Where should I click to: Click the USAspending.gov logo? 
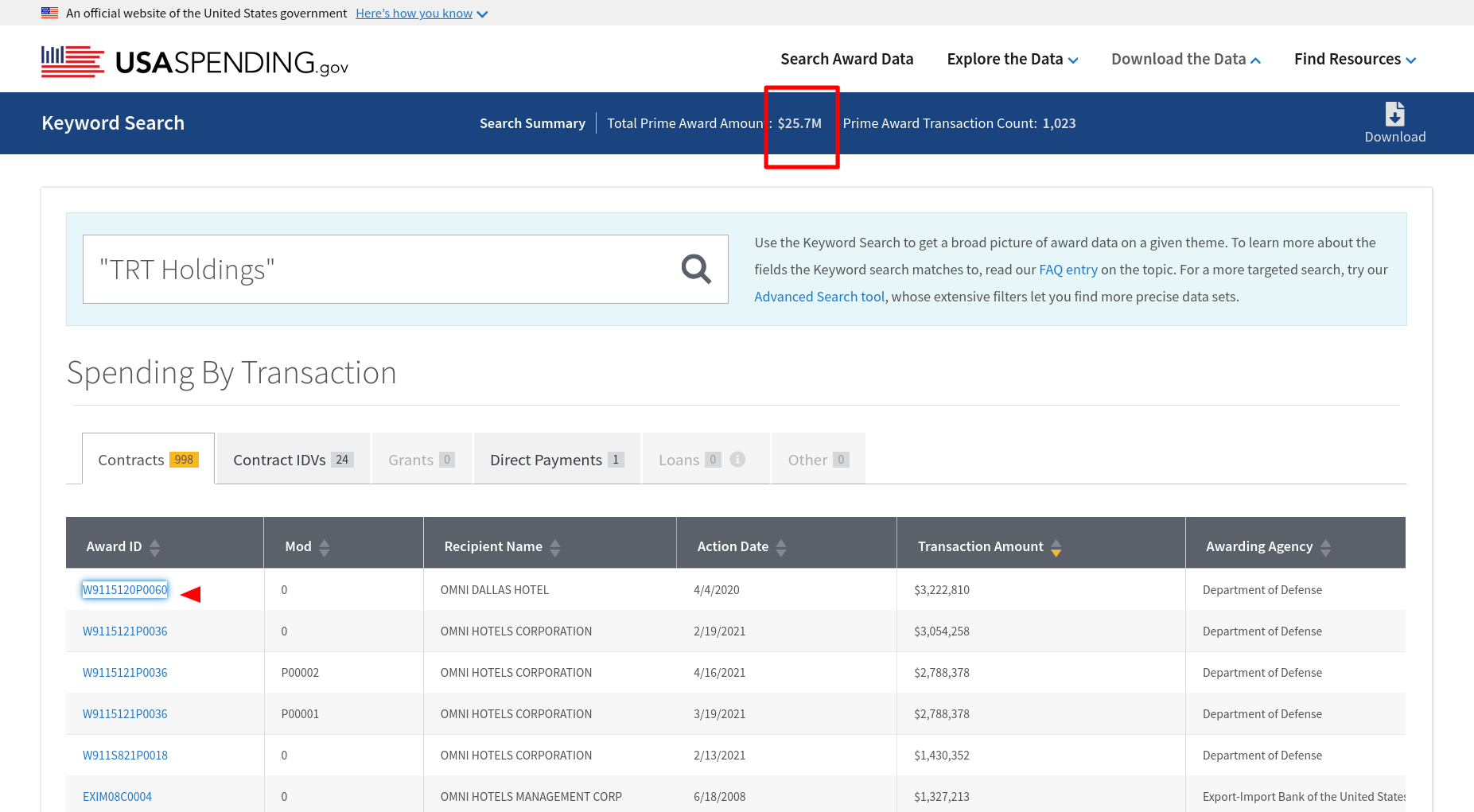195,61
